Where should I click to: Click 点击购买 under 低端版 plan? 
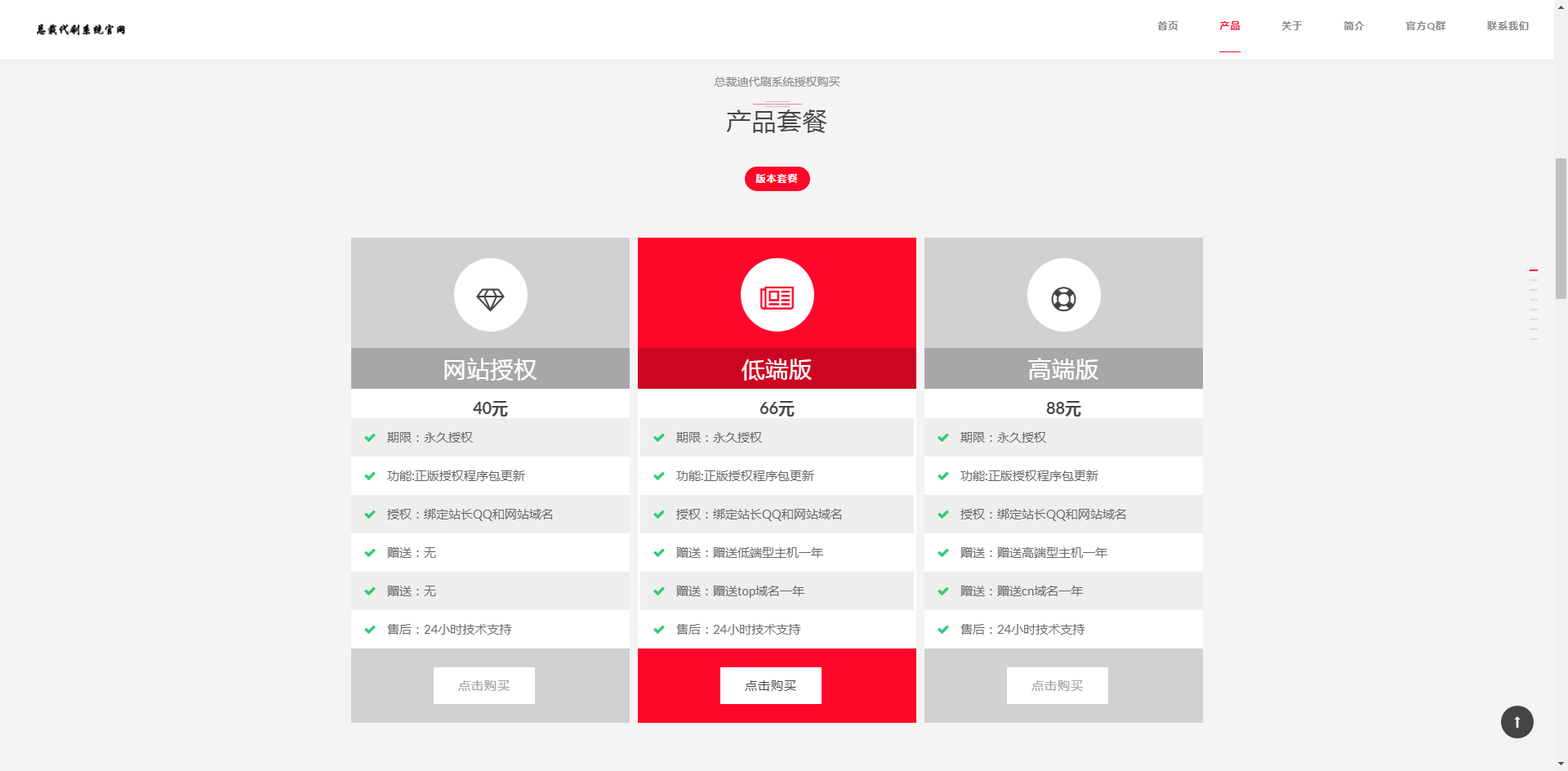tap(771, 686)
